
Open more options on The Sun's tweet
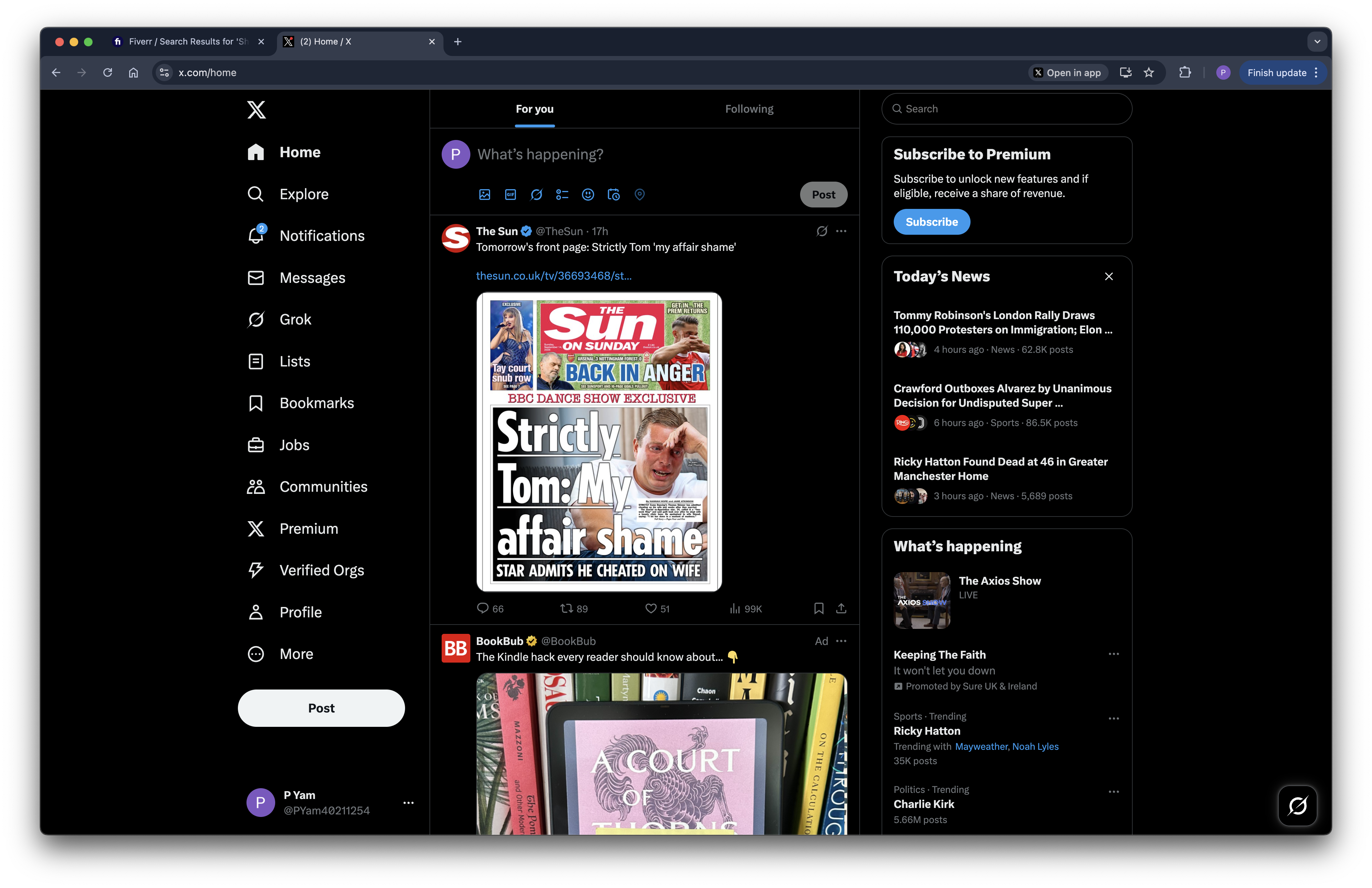[841, 231]
